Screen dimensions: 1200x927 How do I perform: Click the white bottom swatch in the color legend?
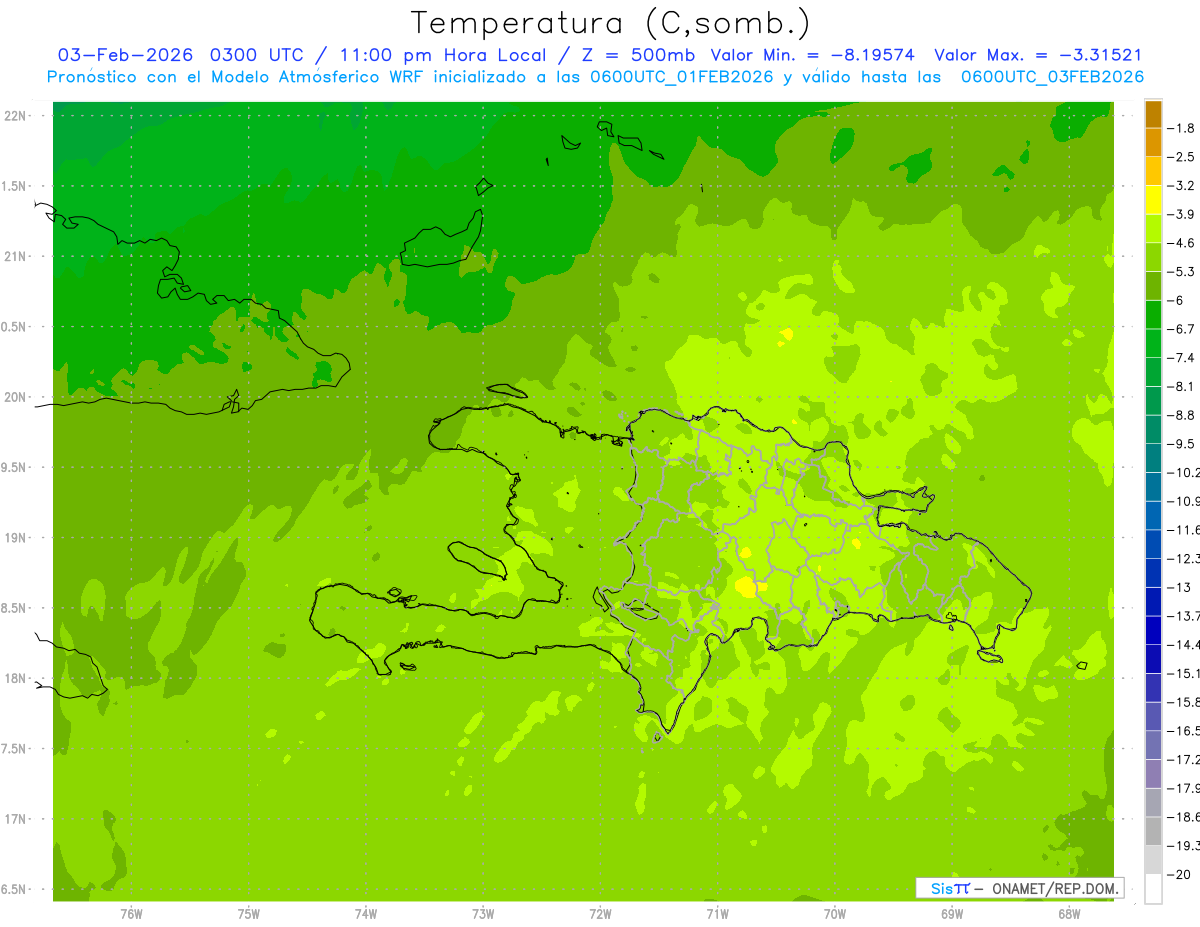(1153, 888)
